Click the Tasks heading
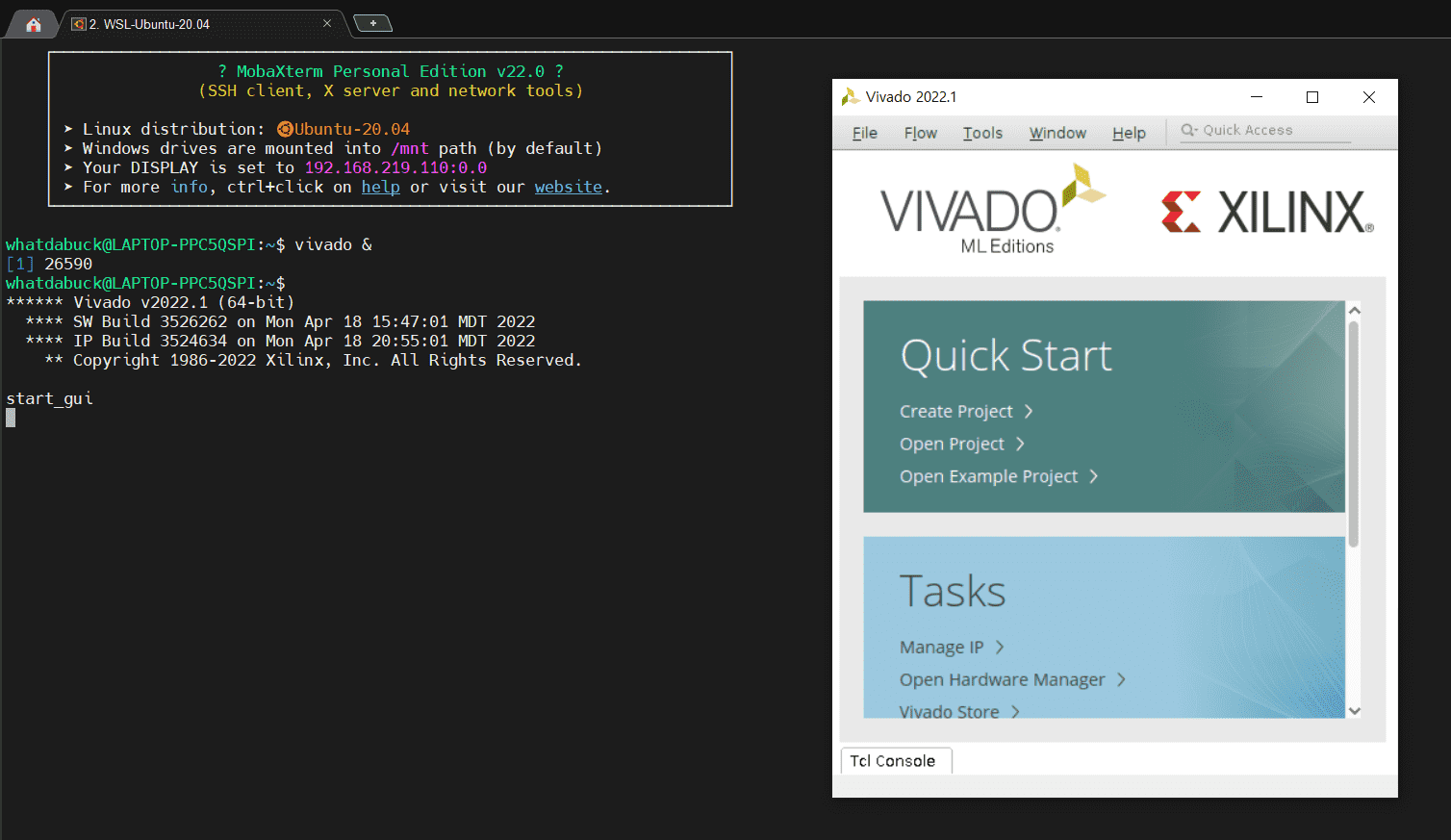 coord(953,591)
